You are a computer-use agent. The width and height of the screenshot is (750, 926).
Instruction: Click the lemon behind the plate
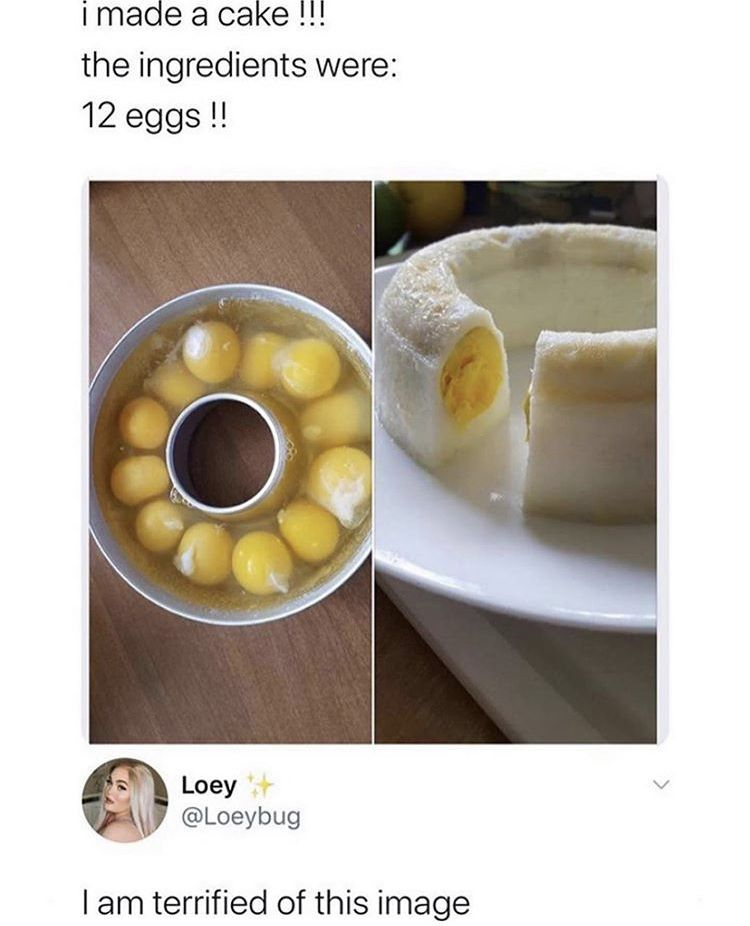(x=430, y=204)
